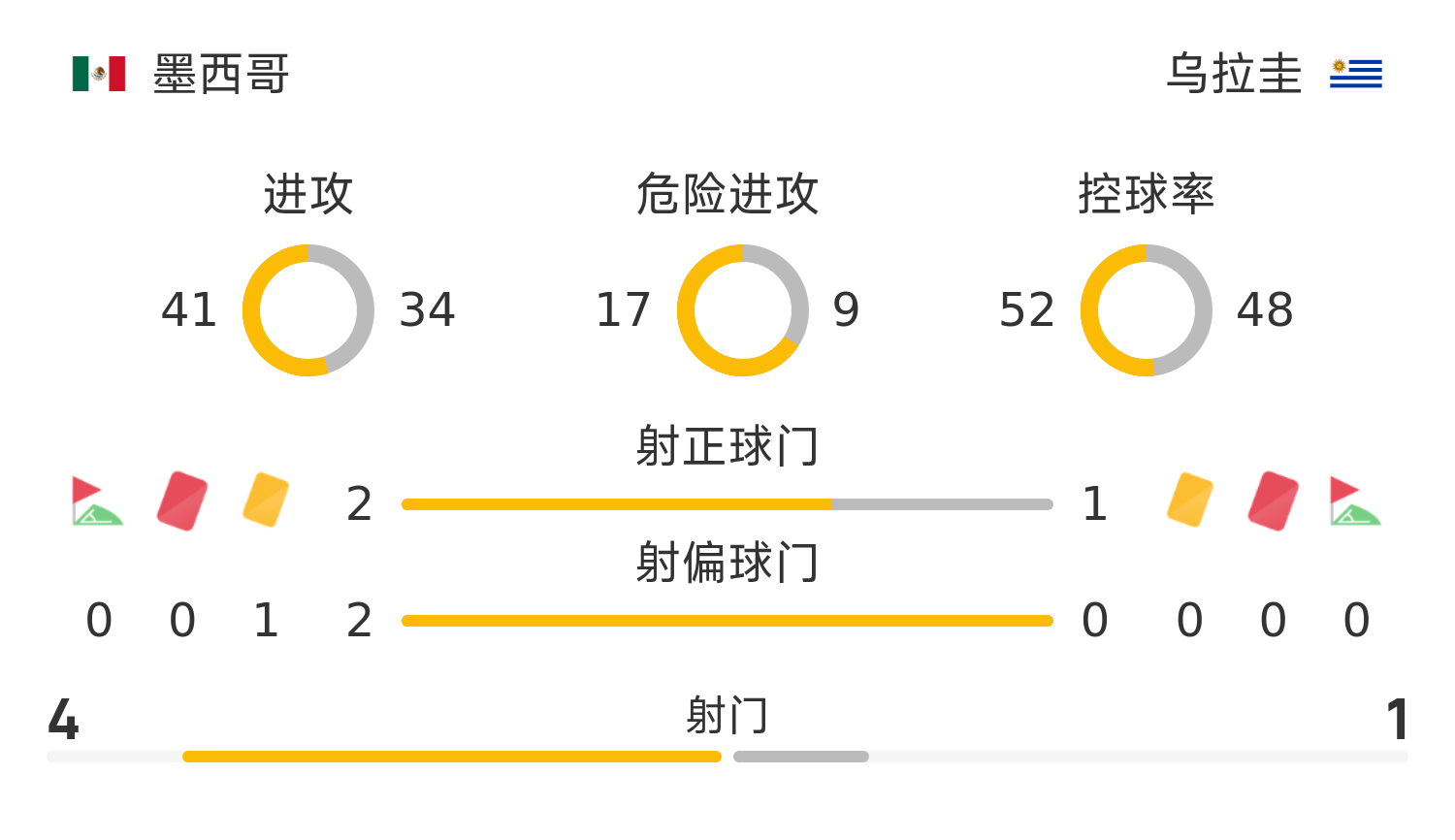Click the 控球率 donut chart
Image resolution: width=1455 pixels, height=840 pixels.
click(1147, 310)
